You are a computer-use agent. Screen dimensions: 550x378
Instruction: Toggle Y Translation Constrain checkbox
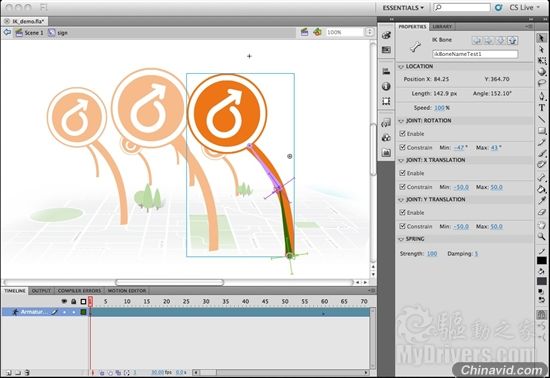[402, 226]
